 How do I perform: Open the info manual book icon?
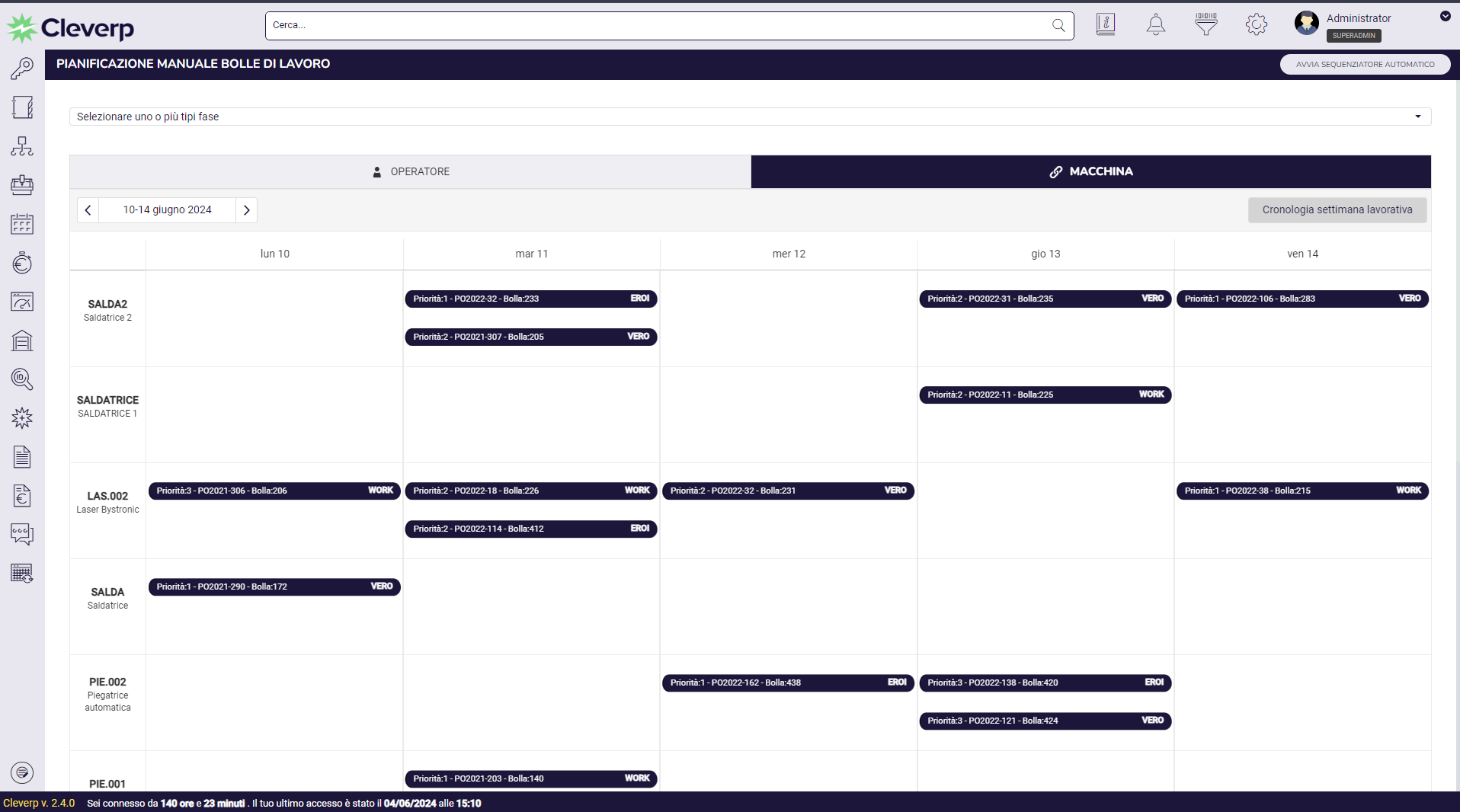pyautogui.click(x=1106, y=24)
